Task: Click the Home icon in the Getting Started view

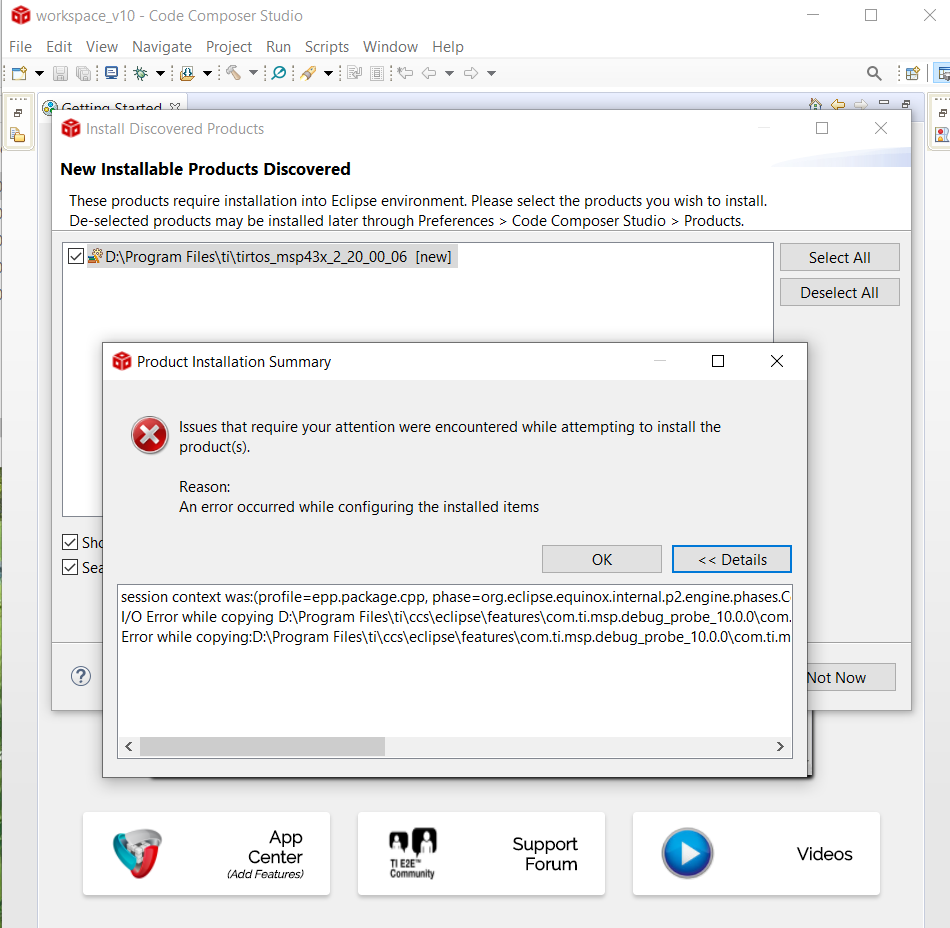Action: (815, 104)
